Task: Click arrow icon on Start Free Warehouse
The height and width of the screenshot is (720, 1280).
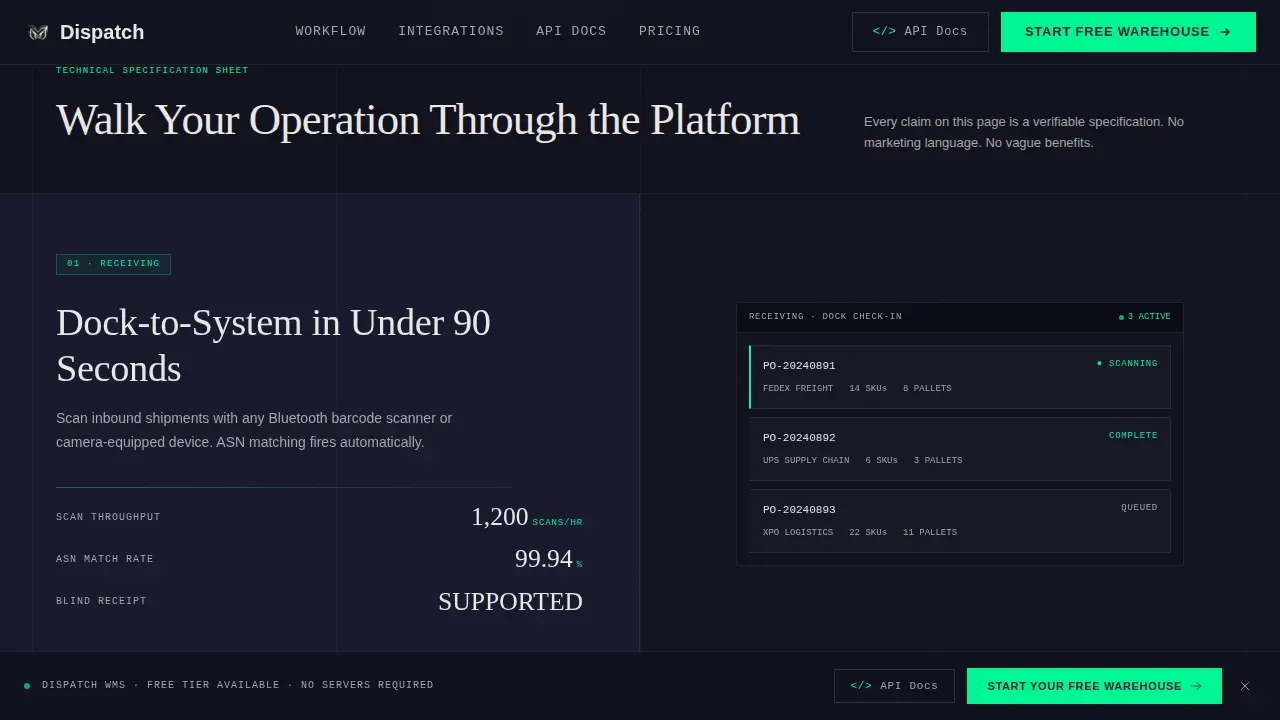Action: point(1225,32)
